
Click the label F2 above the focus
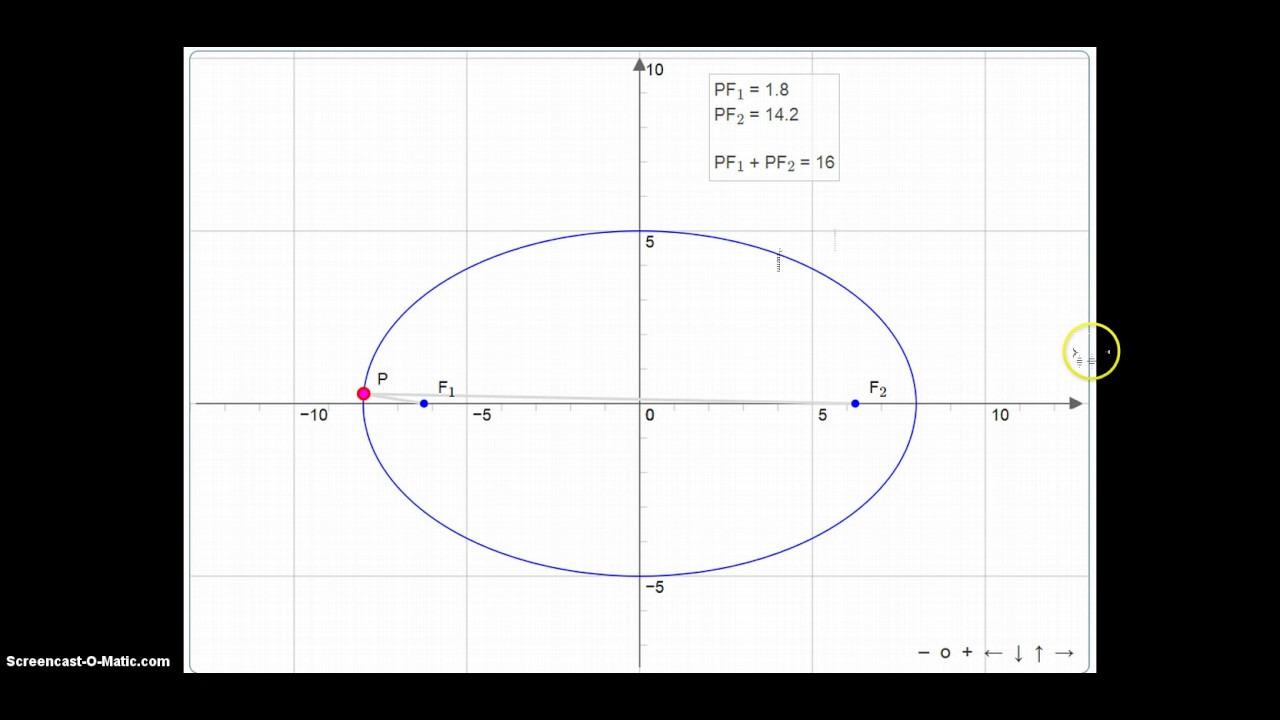[878, 389]
